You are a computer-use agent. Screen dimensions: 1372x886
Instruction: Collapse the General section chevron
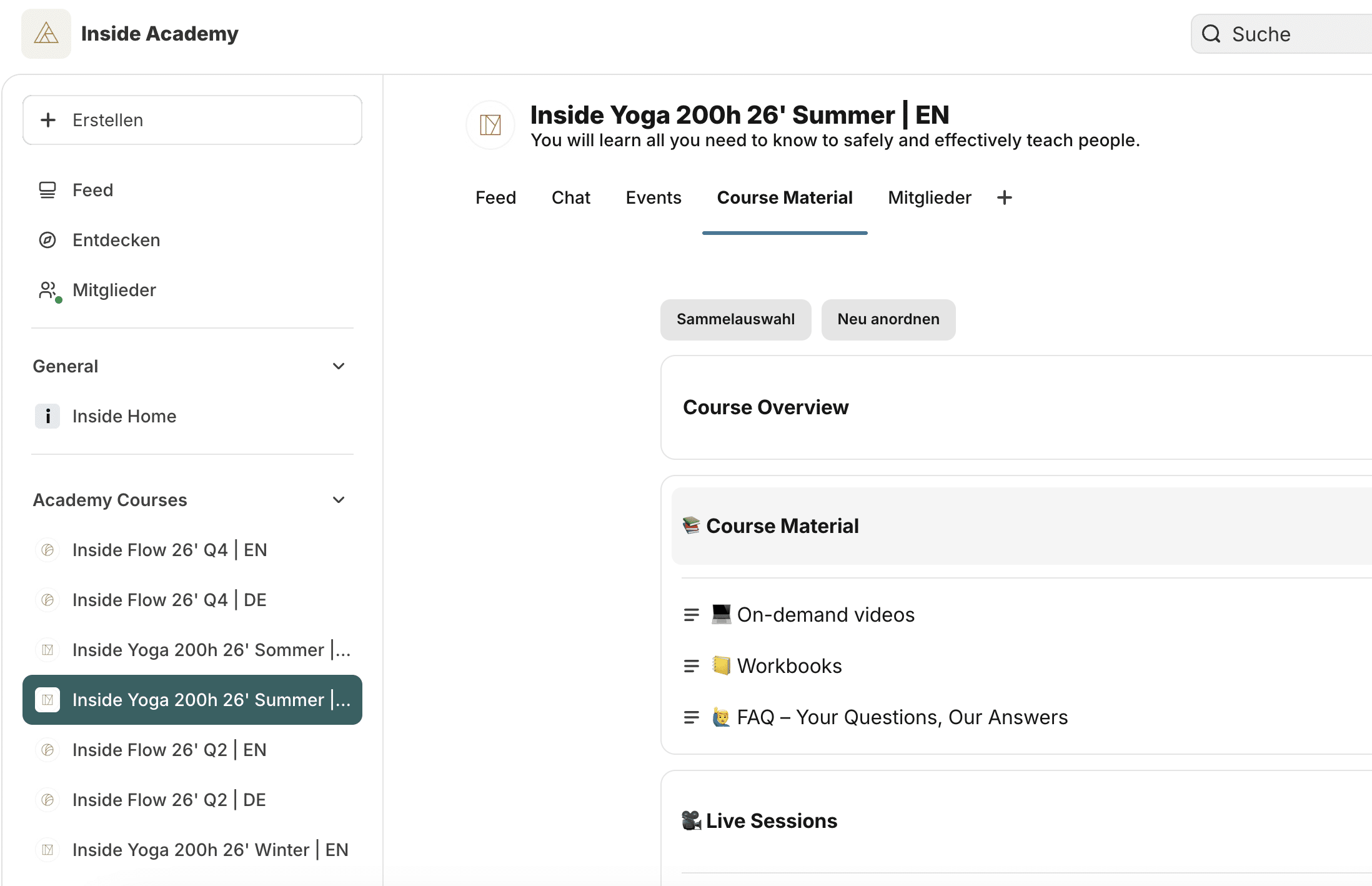tap(339, 366)
